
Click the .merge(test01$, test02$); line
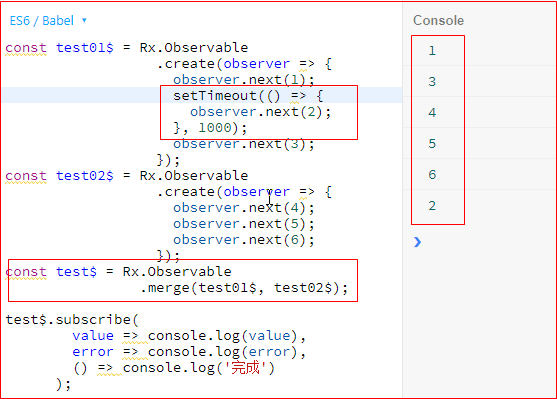[x=244, y=288]
